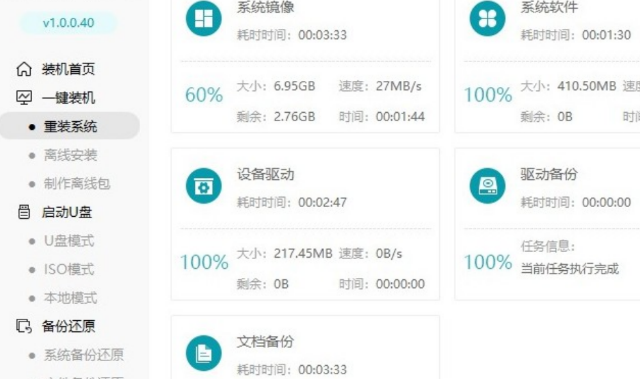Click the home icon beside 装机首页
Image resolution: width=640 pixels, height=379 pixels.
click(24, 69)
